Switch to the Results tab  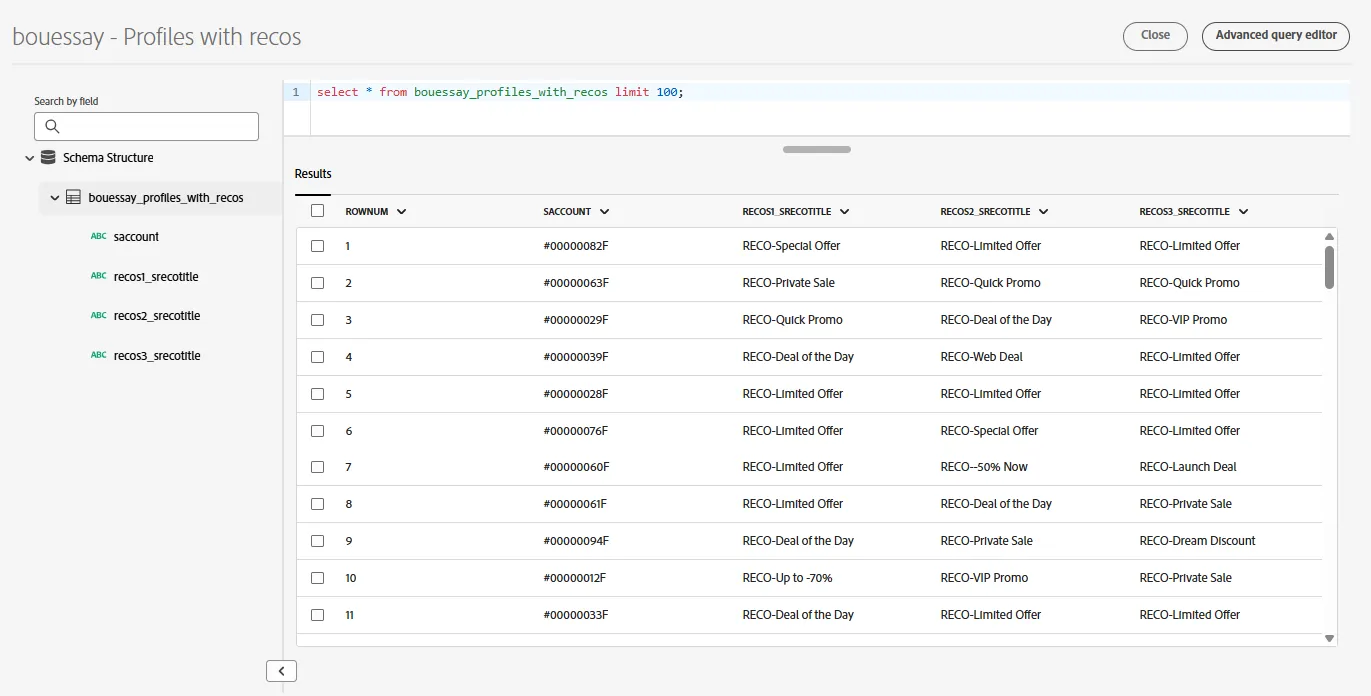(313, 174)
